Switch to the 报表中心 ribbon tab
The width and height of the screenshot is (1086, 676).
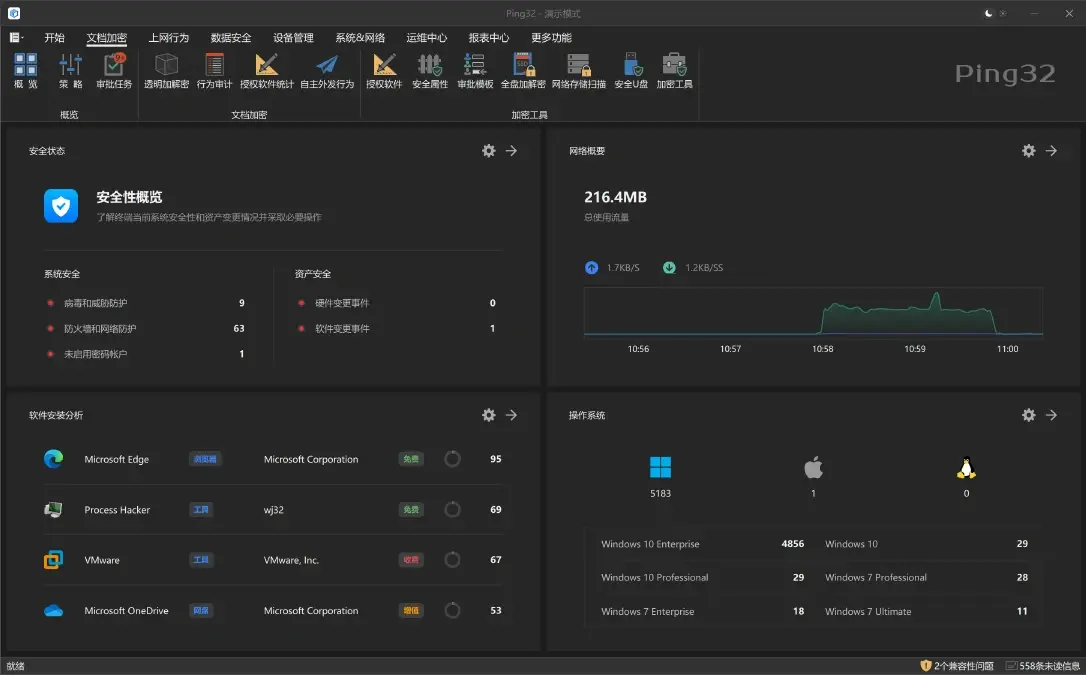(486, 38)
